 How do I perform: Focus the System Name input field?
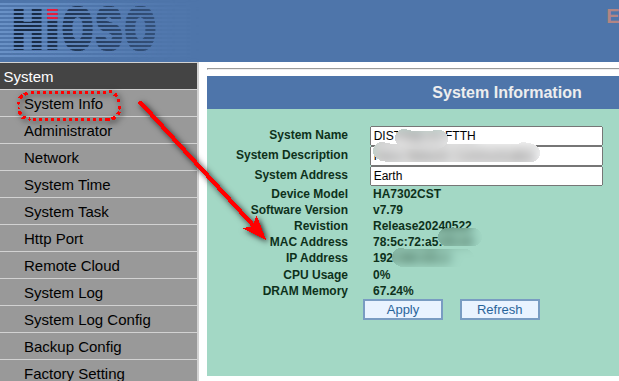[x=486, y=136]
